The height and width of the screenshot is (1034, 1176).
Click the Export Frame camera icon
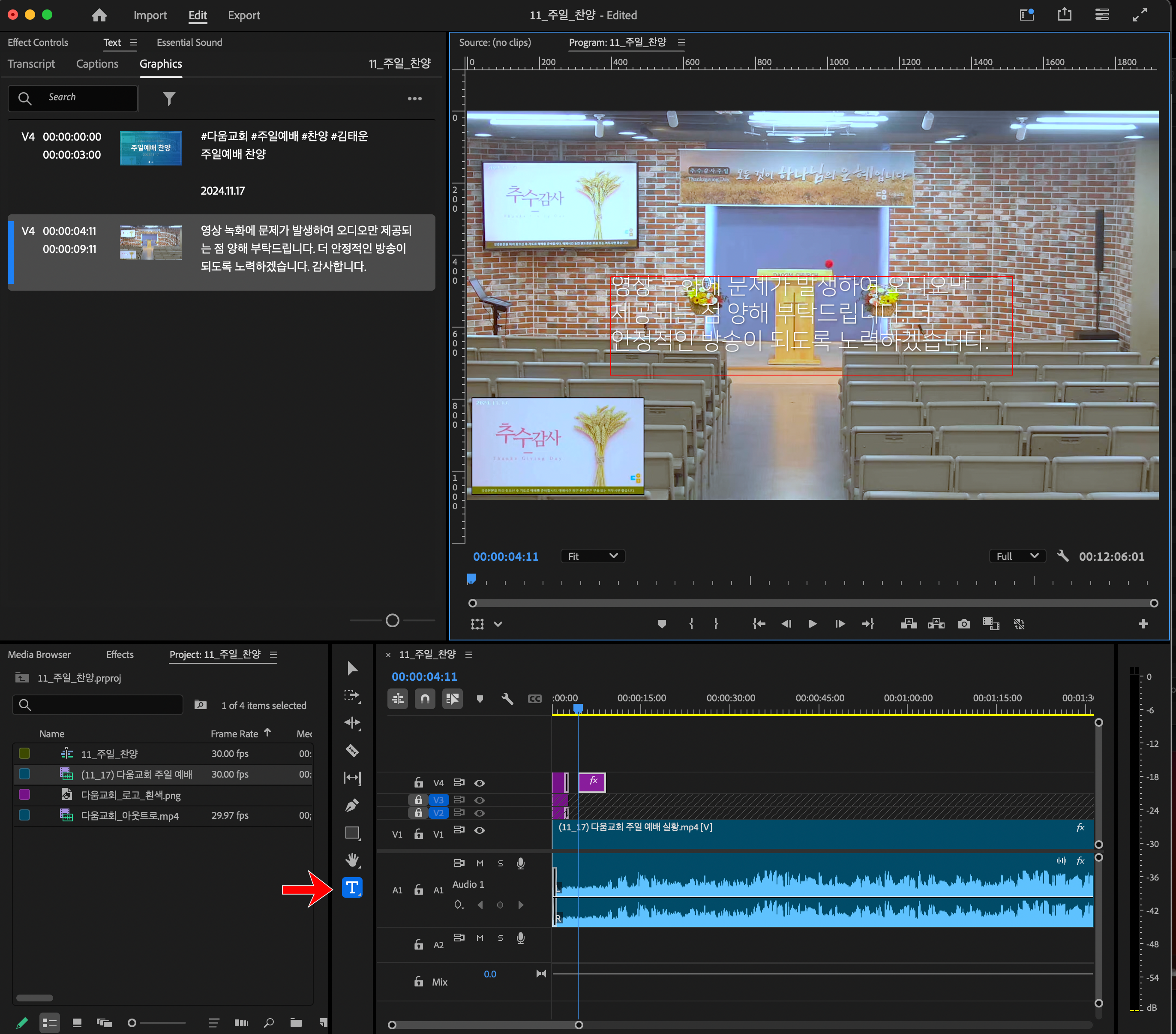pos(964,624)
